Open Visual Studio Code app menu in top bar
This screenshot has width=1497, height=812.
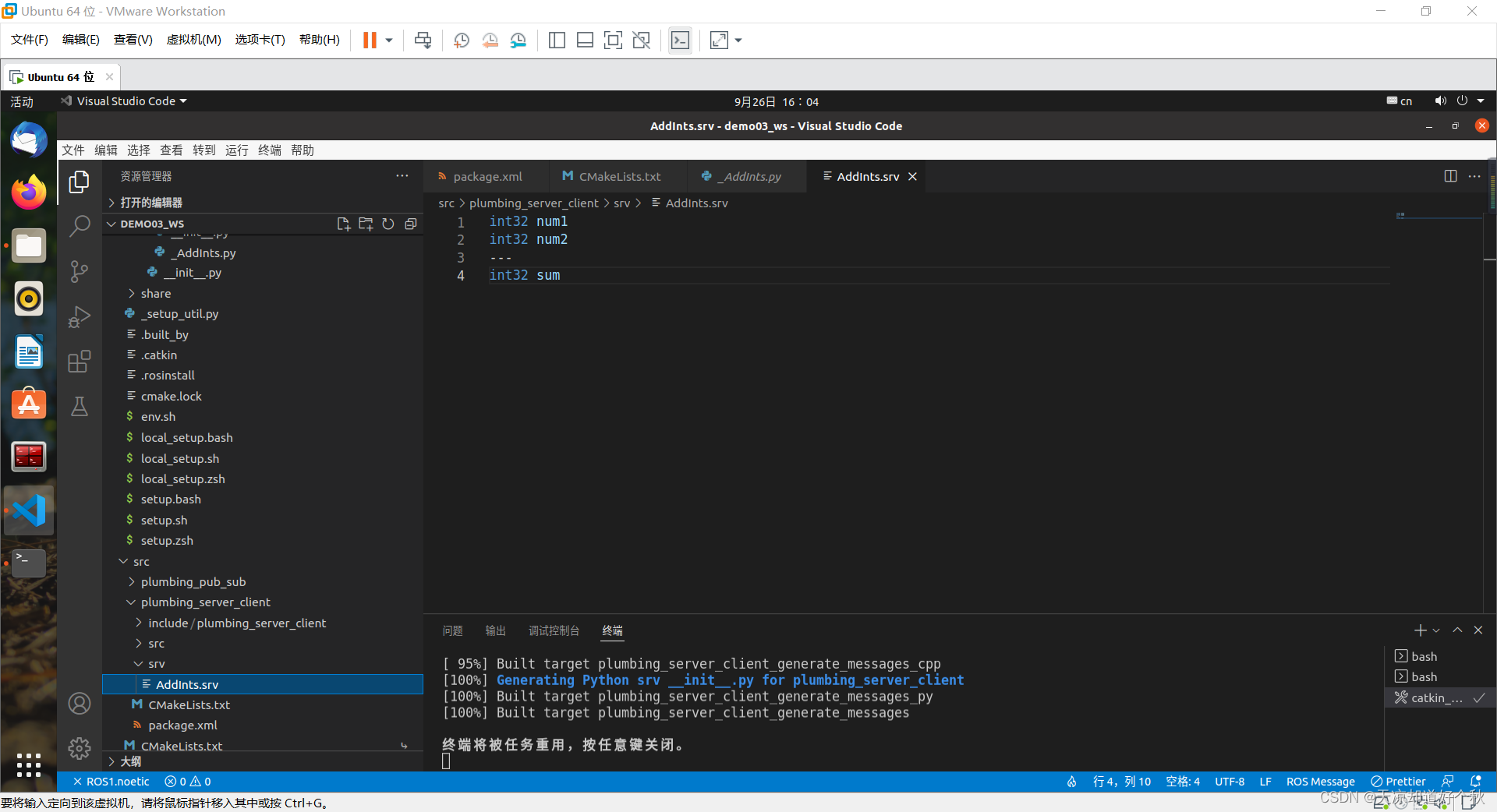point(124,101)
